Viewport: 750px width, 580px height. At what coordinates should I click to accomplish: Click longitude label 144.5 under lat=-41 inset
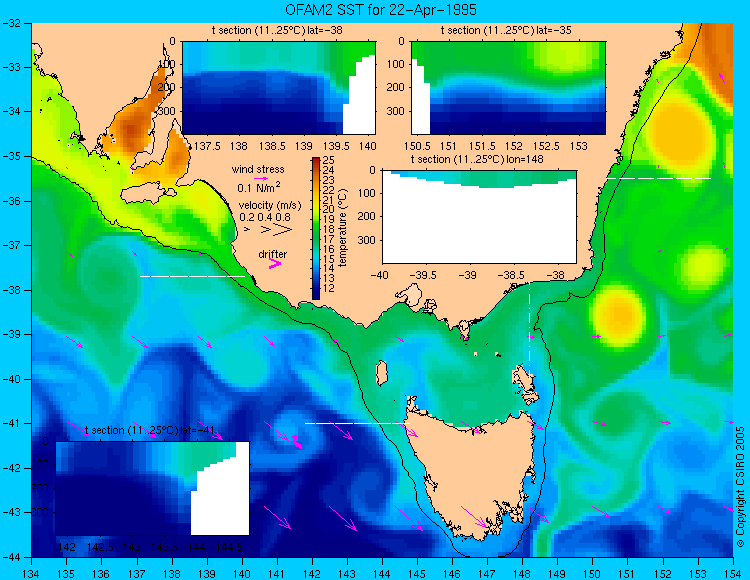[230, 547]
